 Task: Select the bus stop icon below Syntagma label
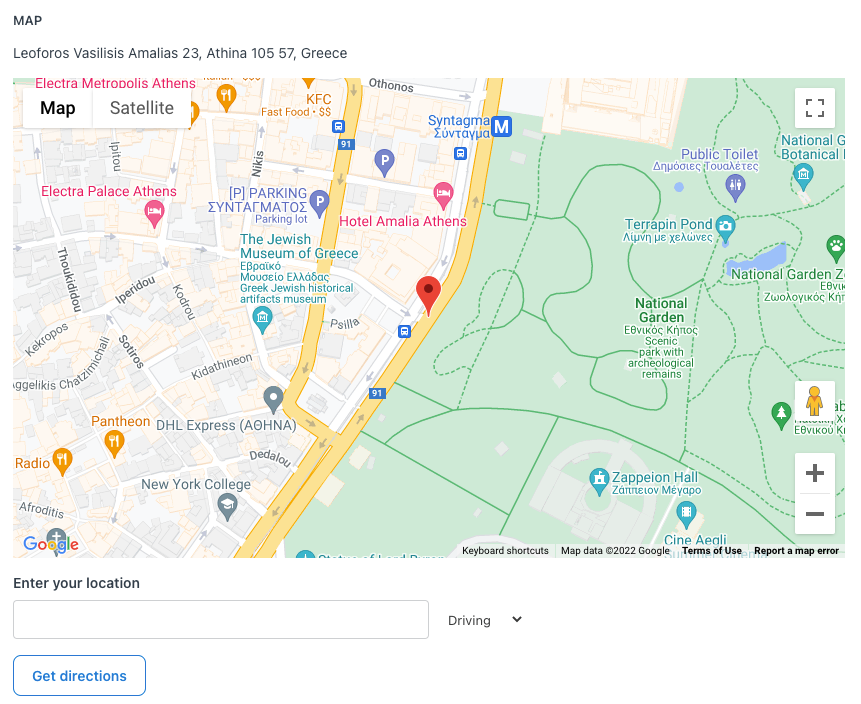coord(461,153)
